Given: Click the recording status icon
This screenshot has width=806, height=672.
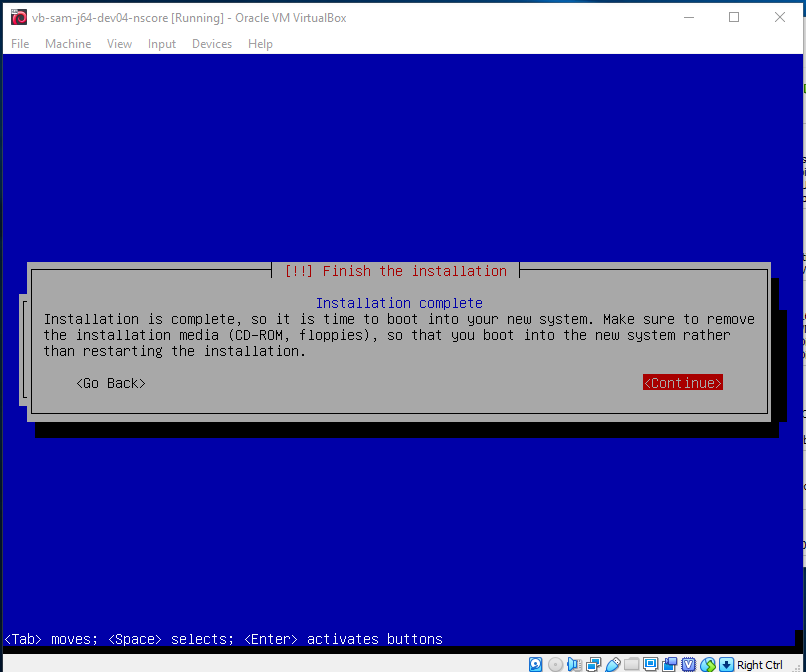Looking at the screenshot, I should click(670, 663).
